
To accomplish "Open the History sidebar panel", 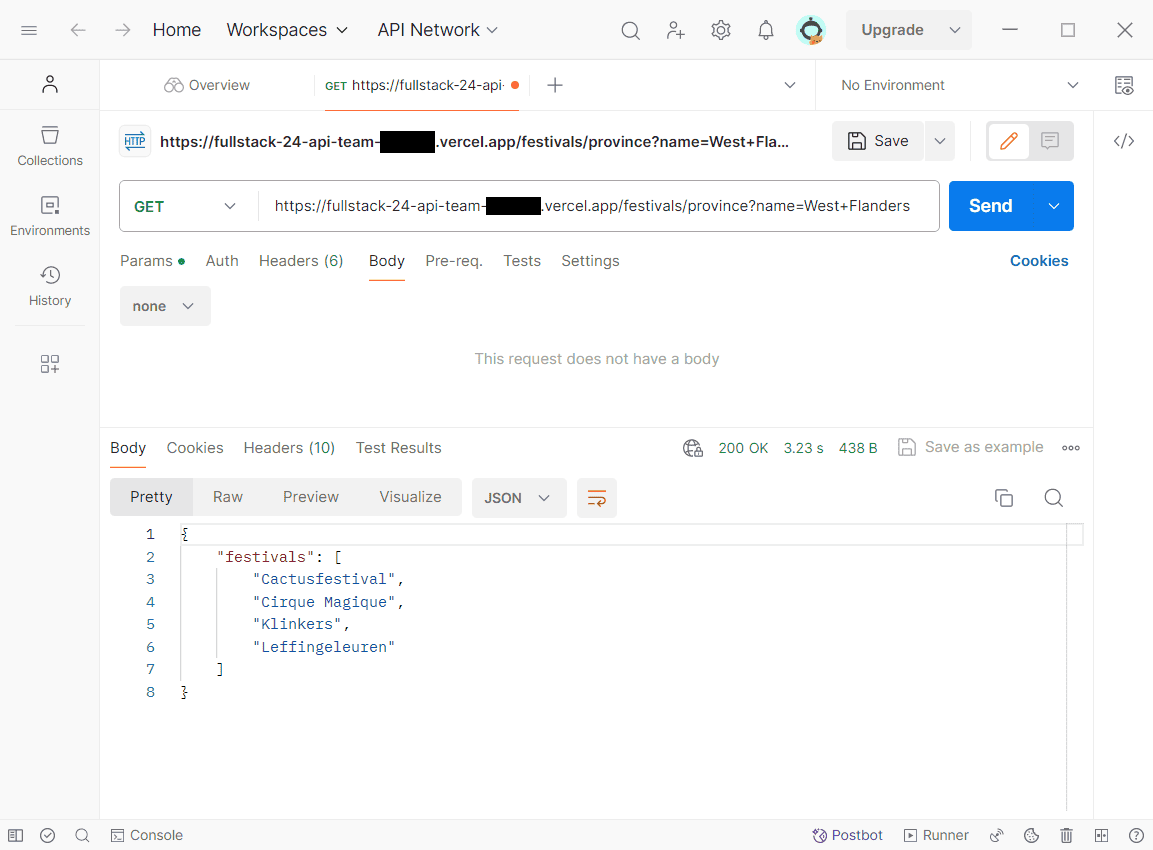I will tap(50, 286).
